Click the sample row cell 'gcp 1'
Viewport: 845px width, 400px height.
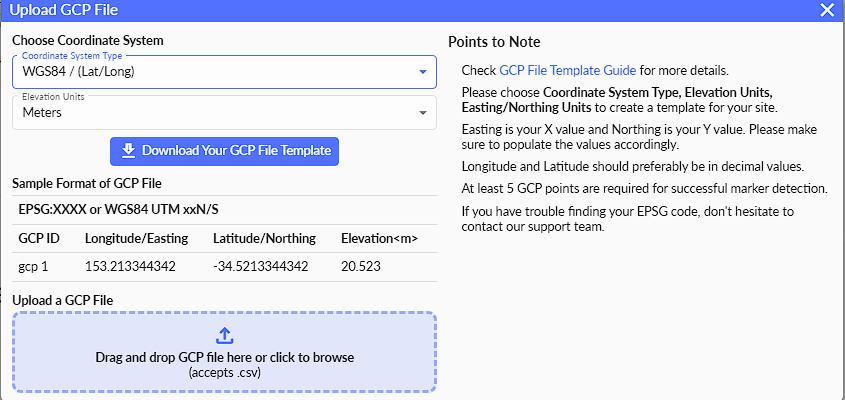tap(35, 267)
